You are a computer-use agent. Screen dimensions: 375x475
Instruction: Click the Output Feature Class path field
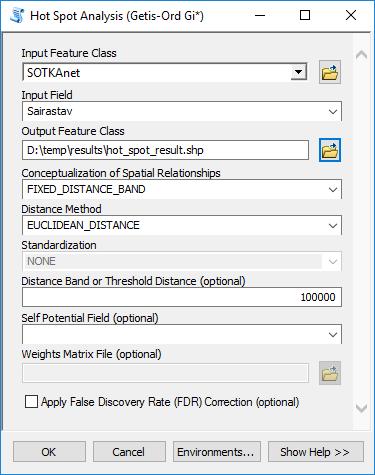(165, 150)
